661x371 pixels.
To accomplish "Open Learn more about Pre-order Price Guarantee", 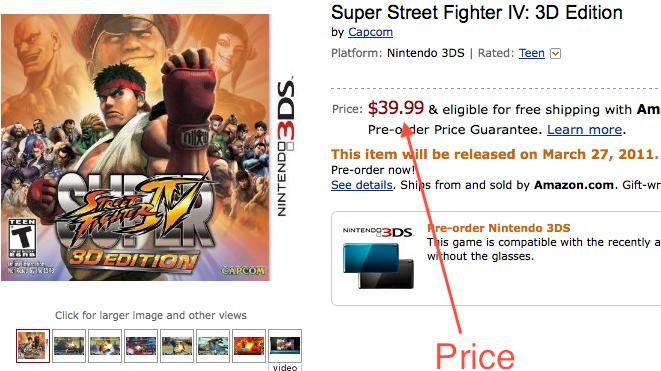I will (x=585, y=129).
